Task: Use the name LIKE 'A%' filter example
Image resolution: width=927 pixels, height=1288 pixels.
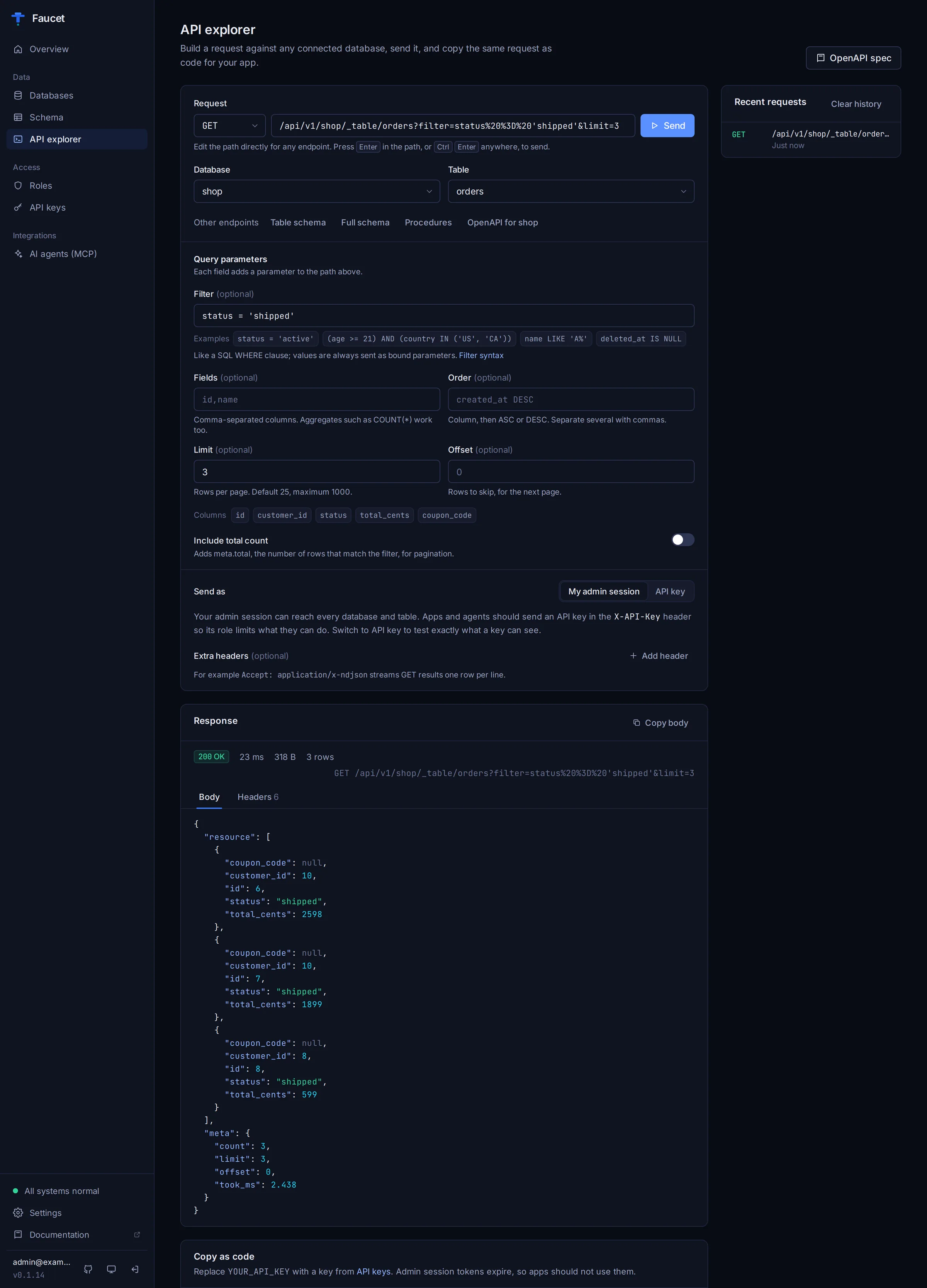Action: (x=556, y=339)
